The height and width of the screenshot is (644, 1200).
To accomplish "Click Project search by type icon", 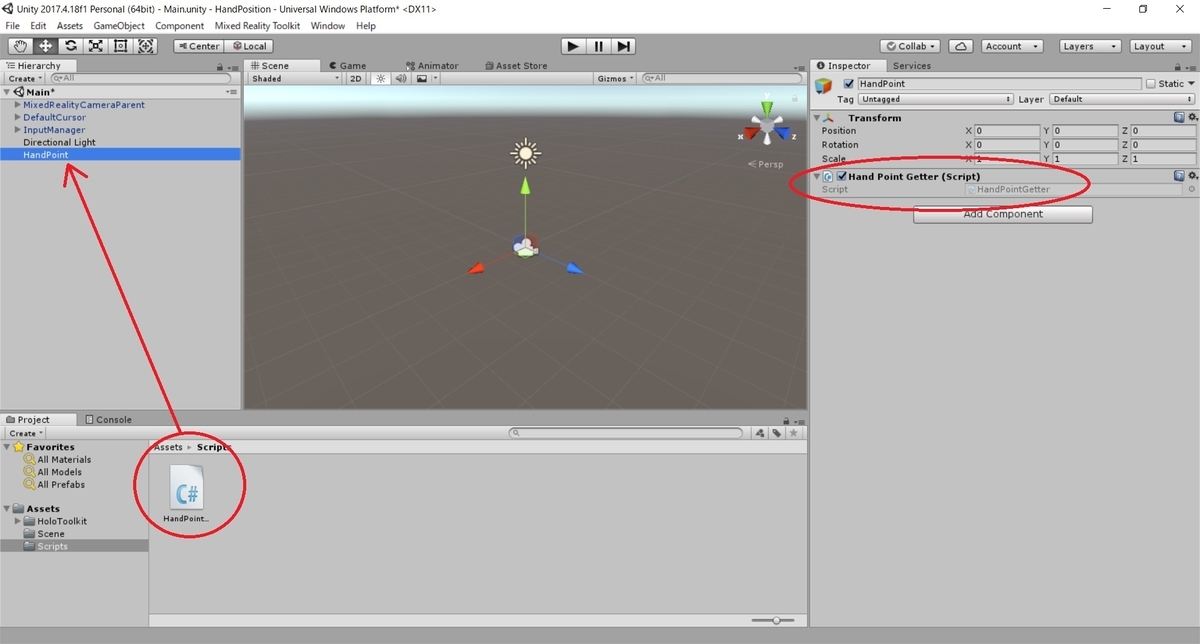I will (x=761, y=433).
